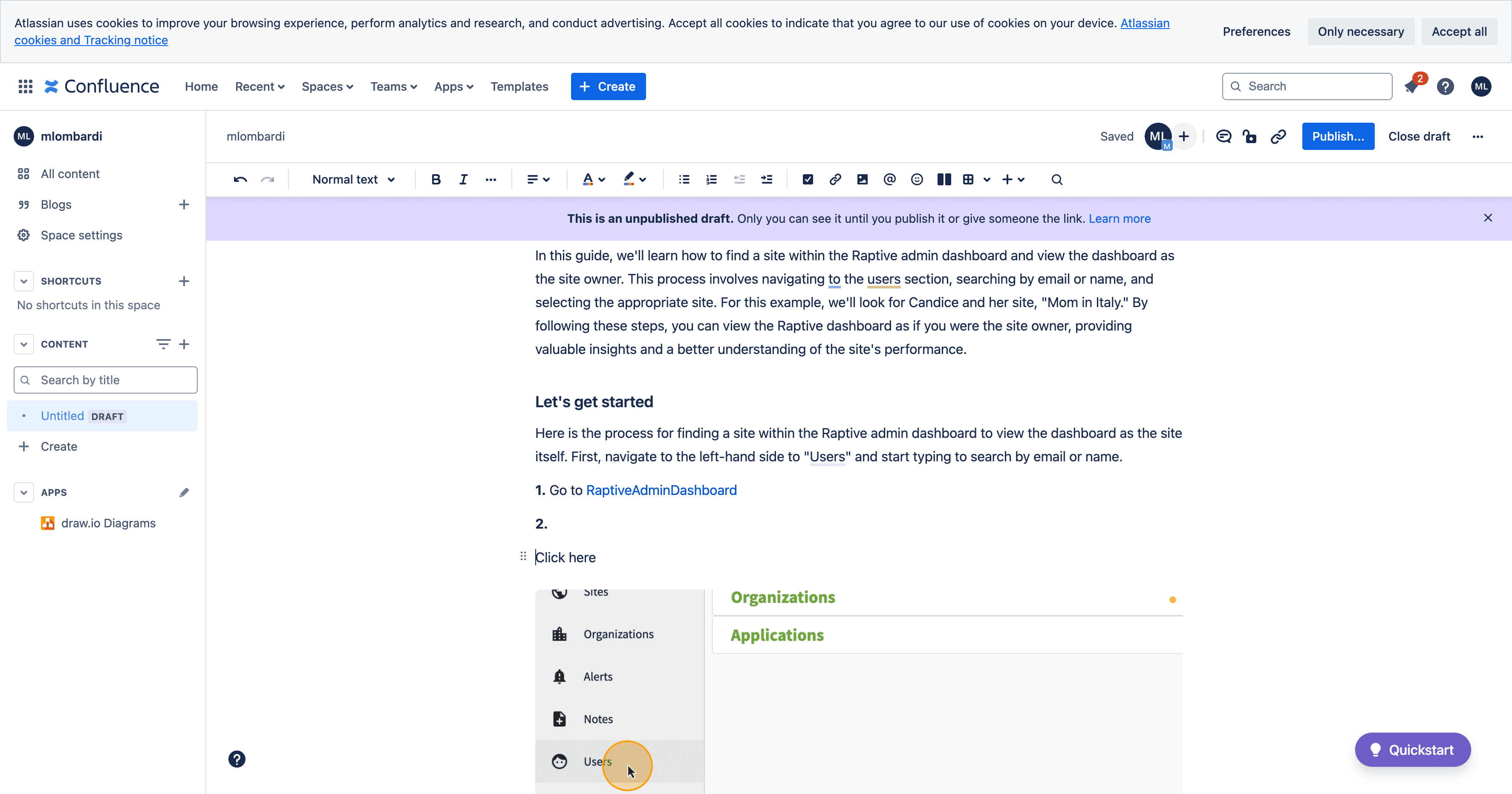Open the Normal text style dropdown
1512x794 pixels.
tap(353, 180)
